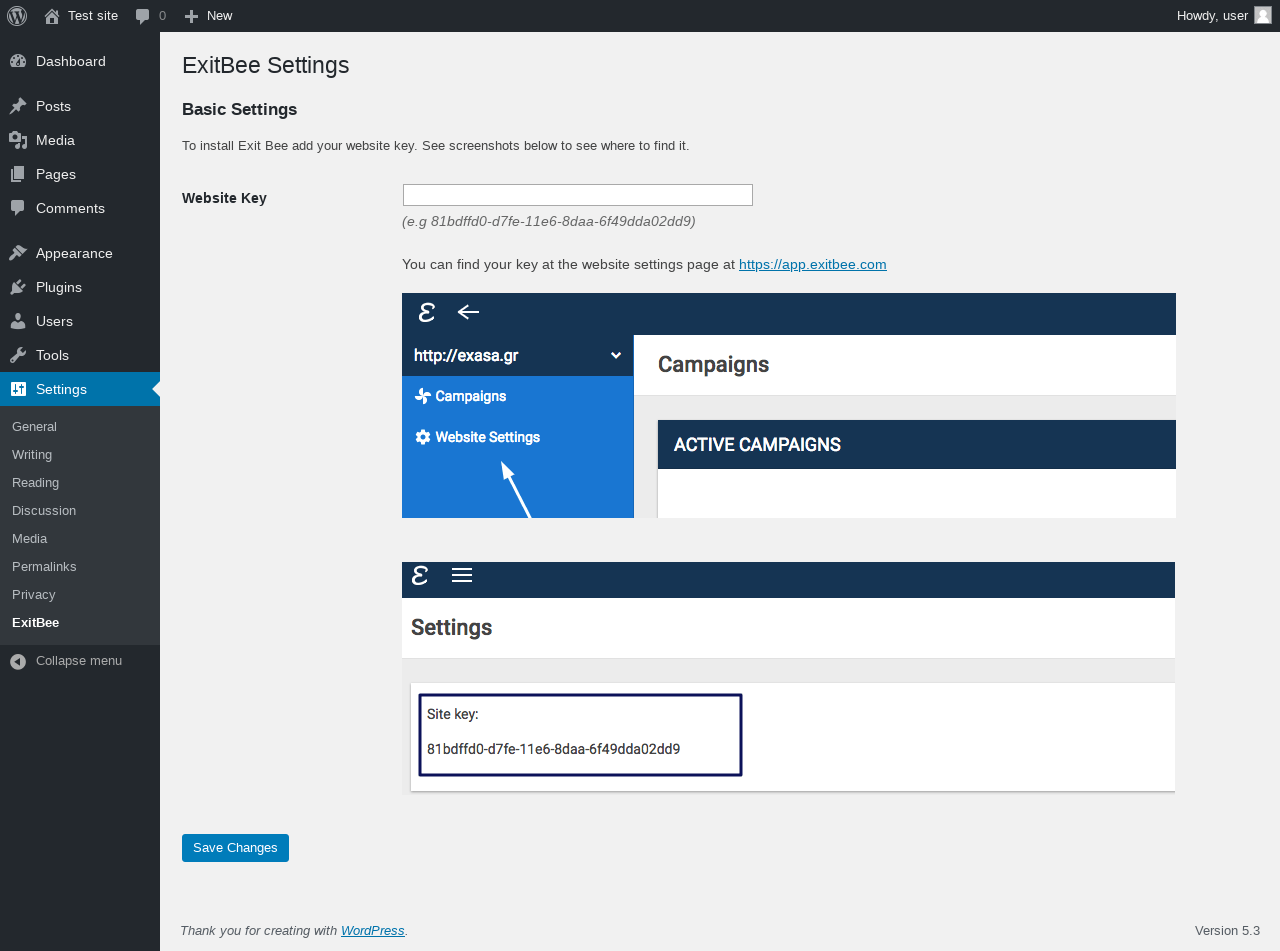1280x951 pixels.
Task: Click the ExitBee Settings heading
Action: click(x=265, y=65)
